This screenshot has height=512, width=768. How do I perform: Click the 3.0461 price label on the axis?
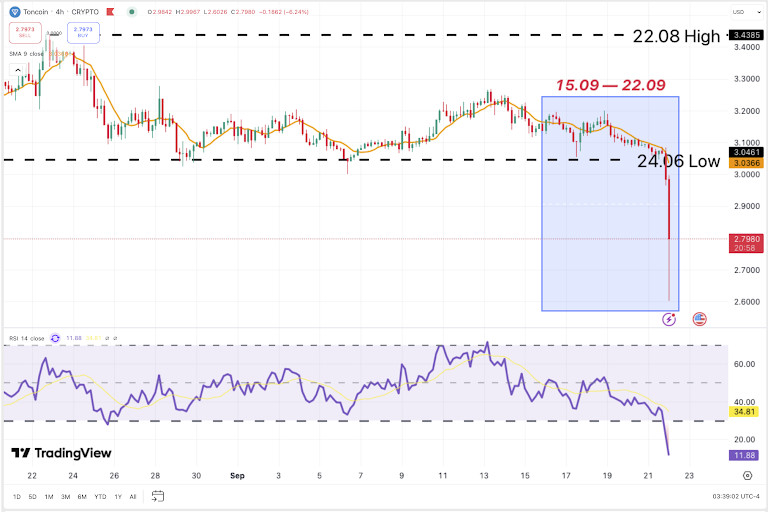(746, 152)
